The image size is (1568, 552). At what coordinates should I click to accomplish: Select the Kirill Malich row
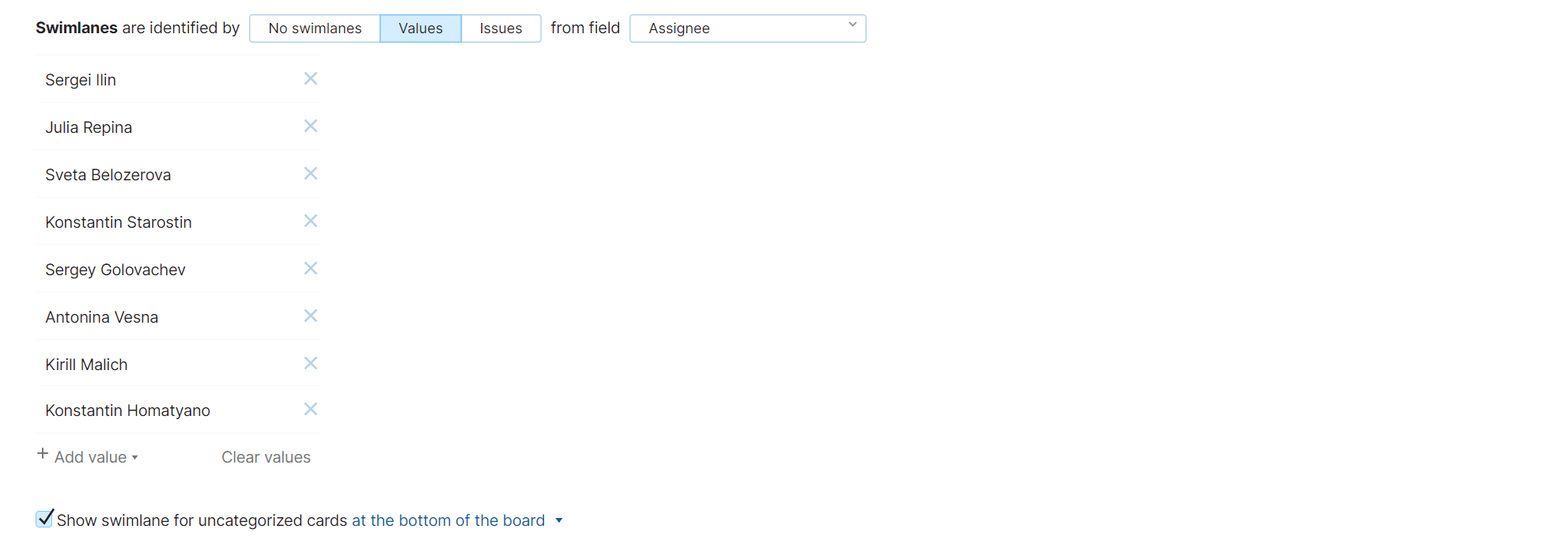click(x=86, y=365)
